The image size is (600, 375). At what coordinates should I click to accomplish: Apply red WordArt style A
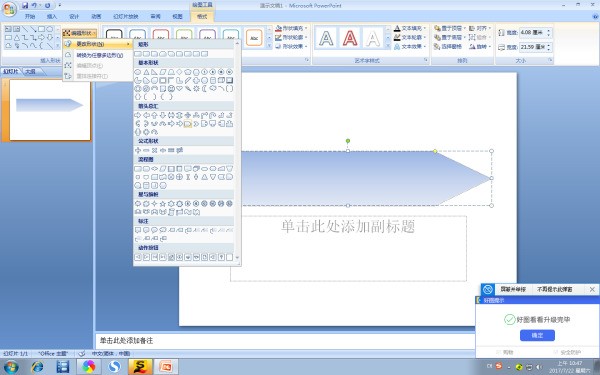click(x=350, y=38)
